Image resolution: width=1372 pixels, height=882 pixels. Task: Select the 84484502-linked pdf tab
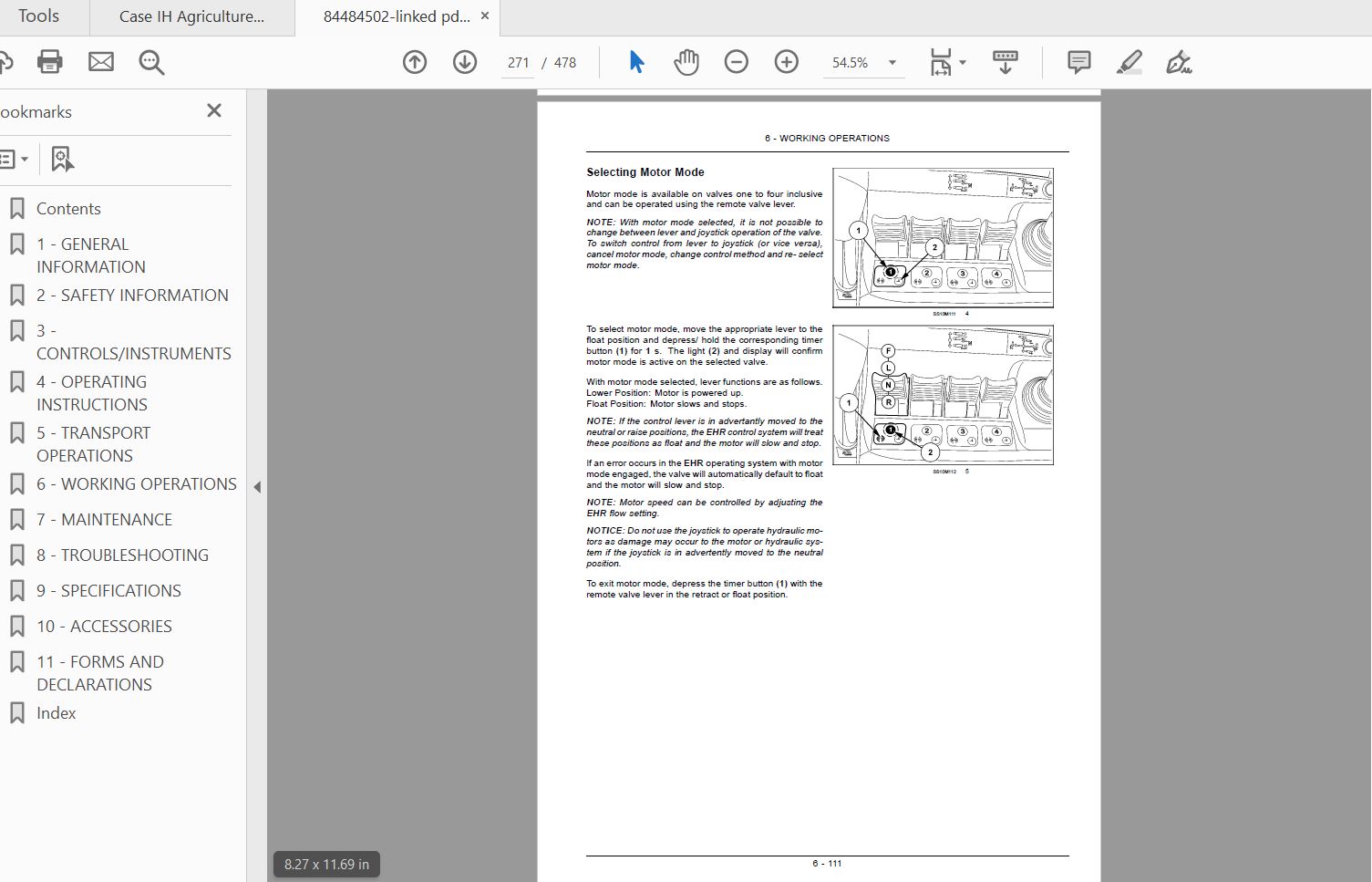click(x=397, y=16)
